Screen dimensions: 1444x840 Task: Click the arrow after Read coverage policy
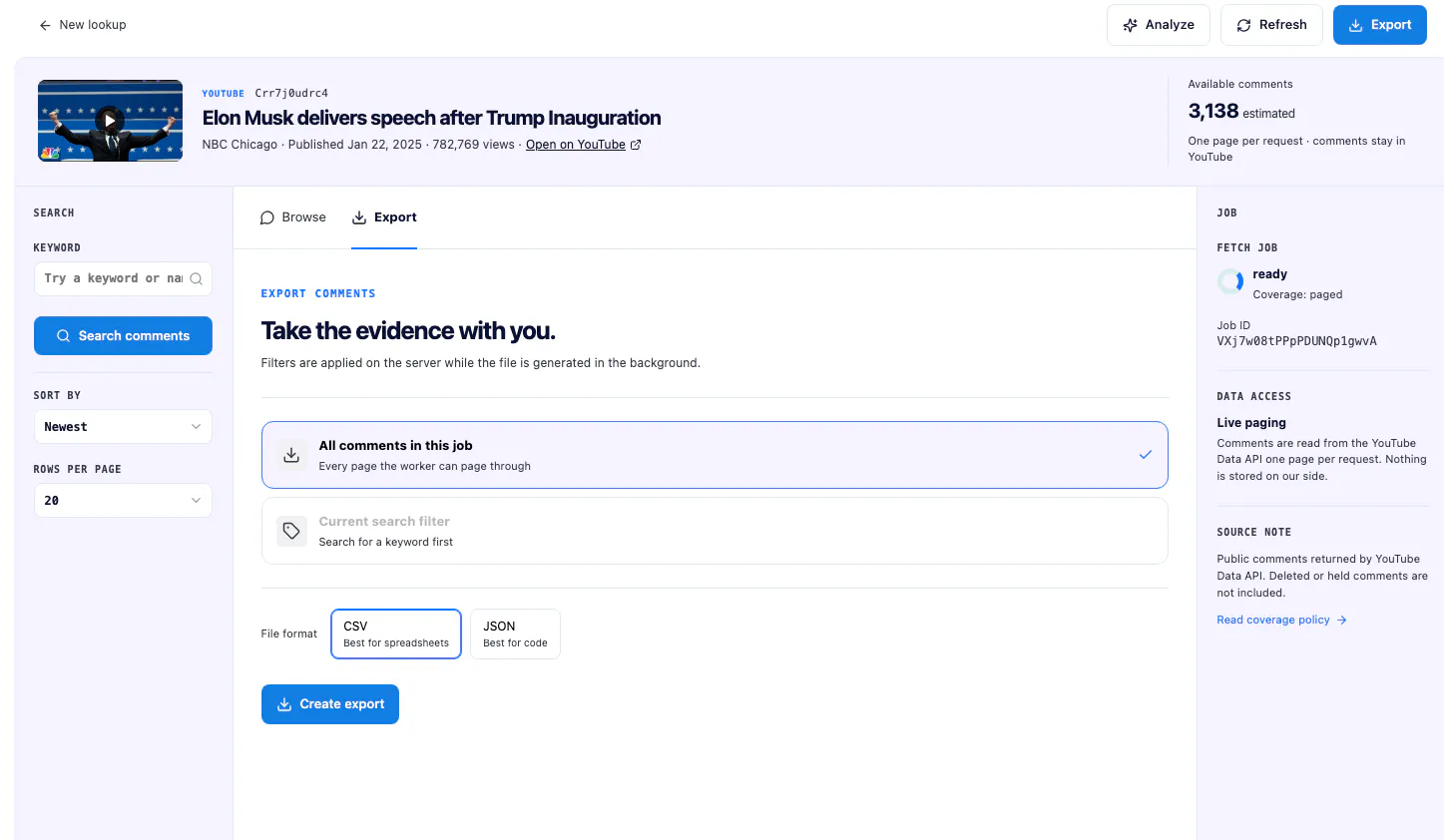pos(1342,621)
